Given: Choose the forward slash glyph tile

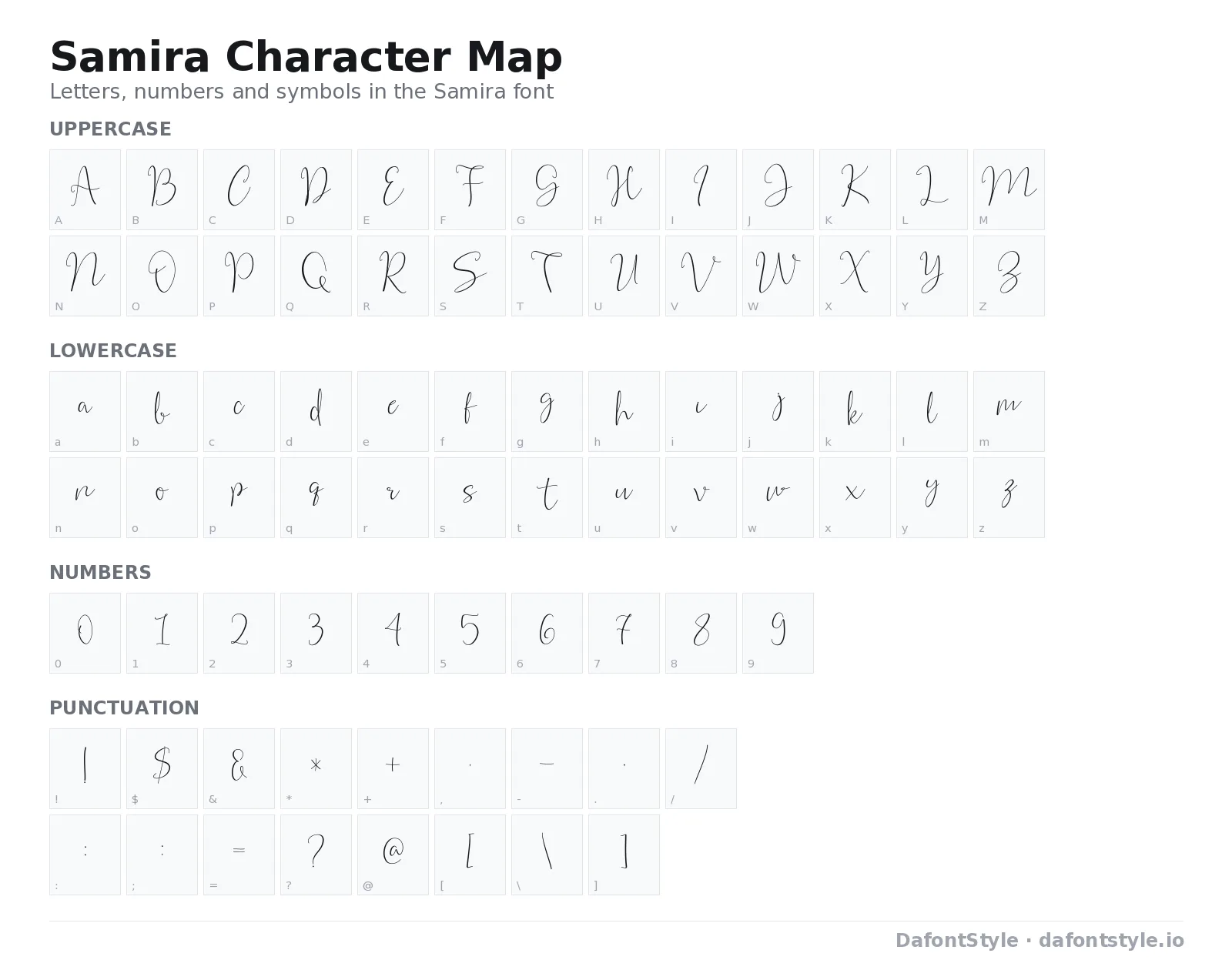Looking at the screenshot, I should [x=701, y=768].
